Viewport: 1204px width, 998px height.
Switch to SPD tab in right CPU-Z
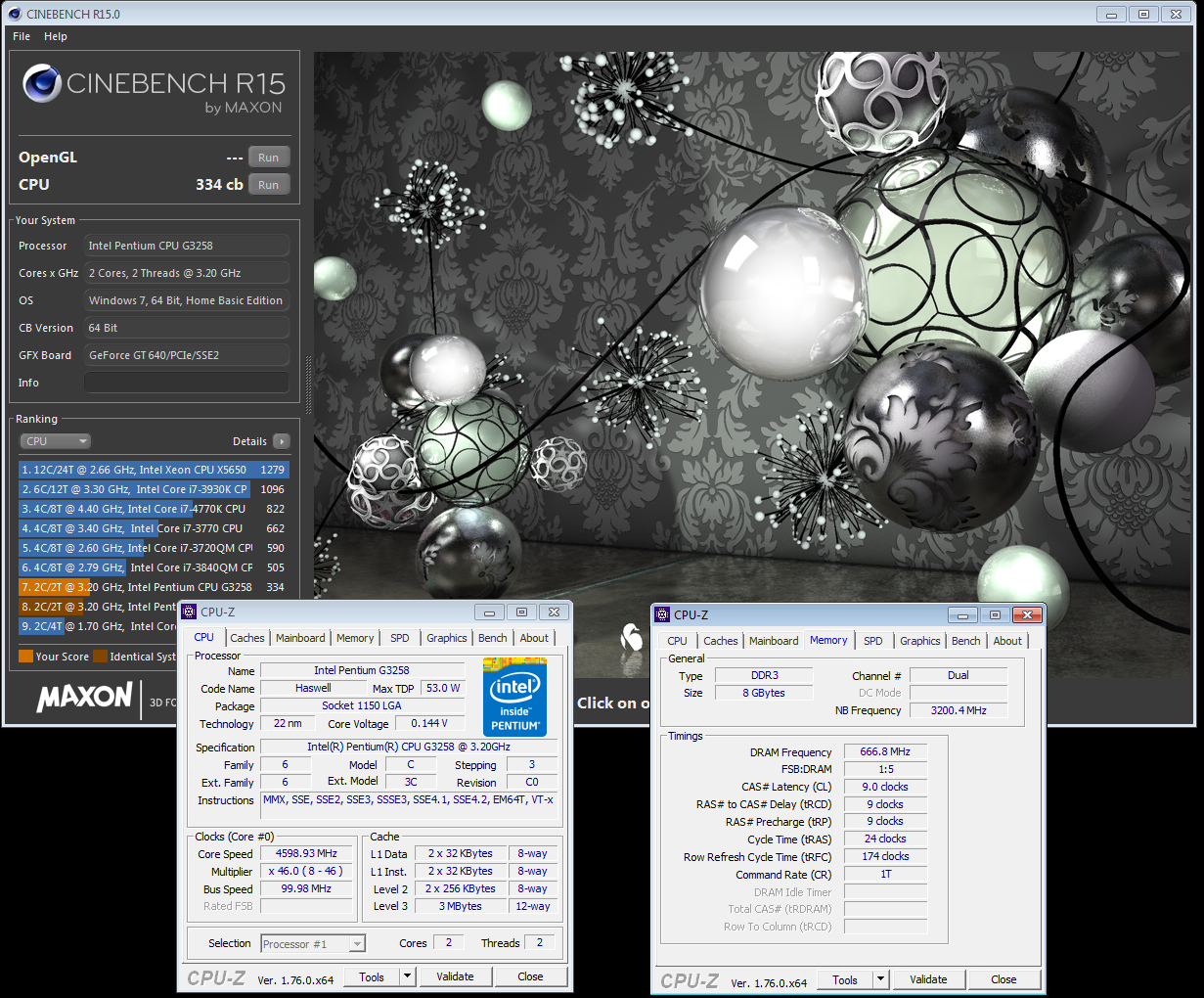pos(873,641)
